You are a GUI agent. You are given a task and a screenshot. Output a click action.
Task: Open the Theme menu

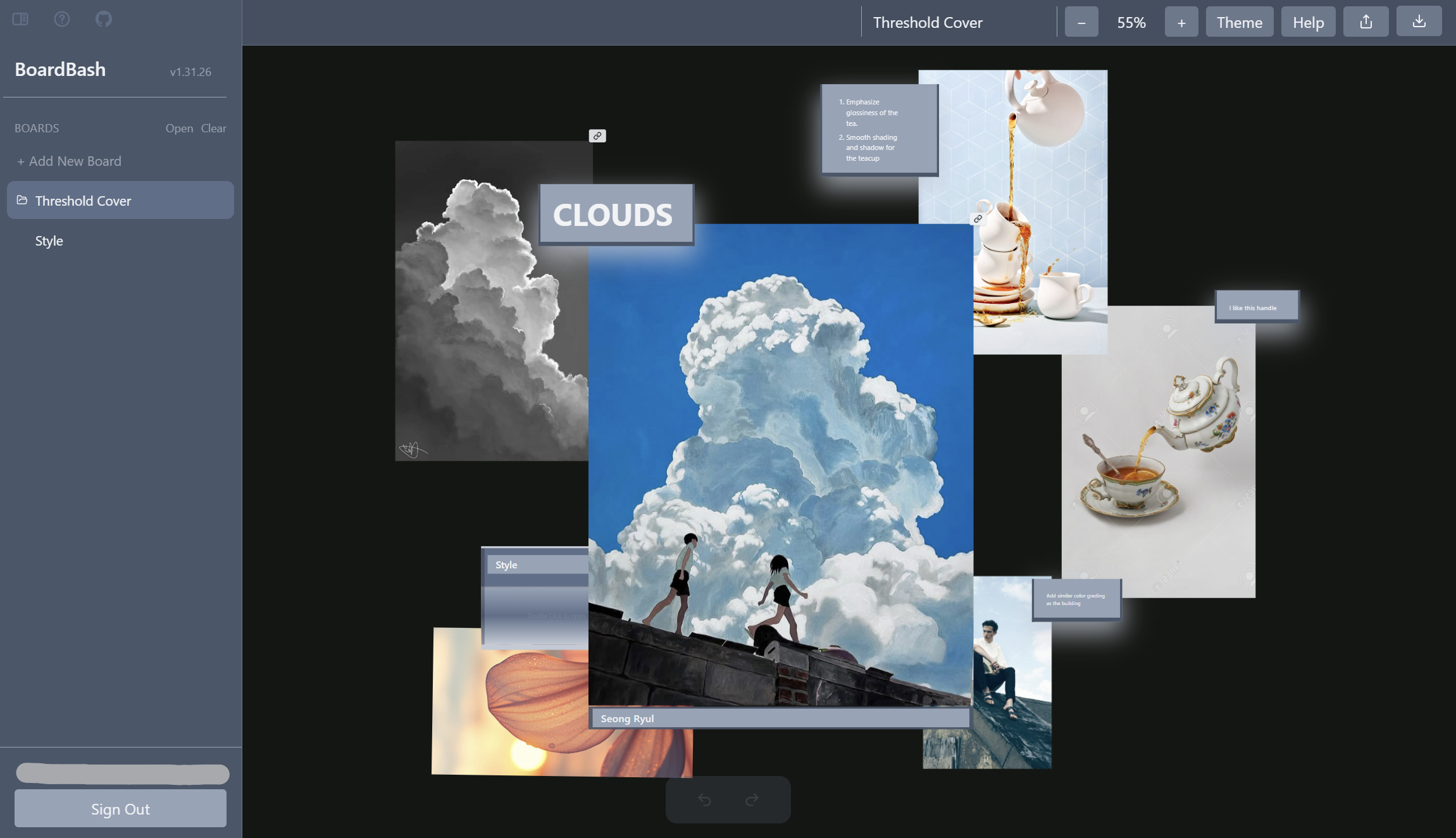(1240, 22)
